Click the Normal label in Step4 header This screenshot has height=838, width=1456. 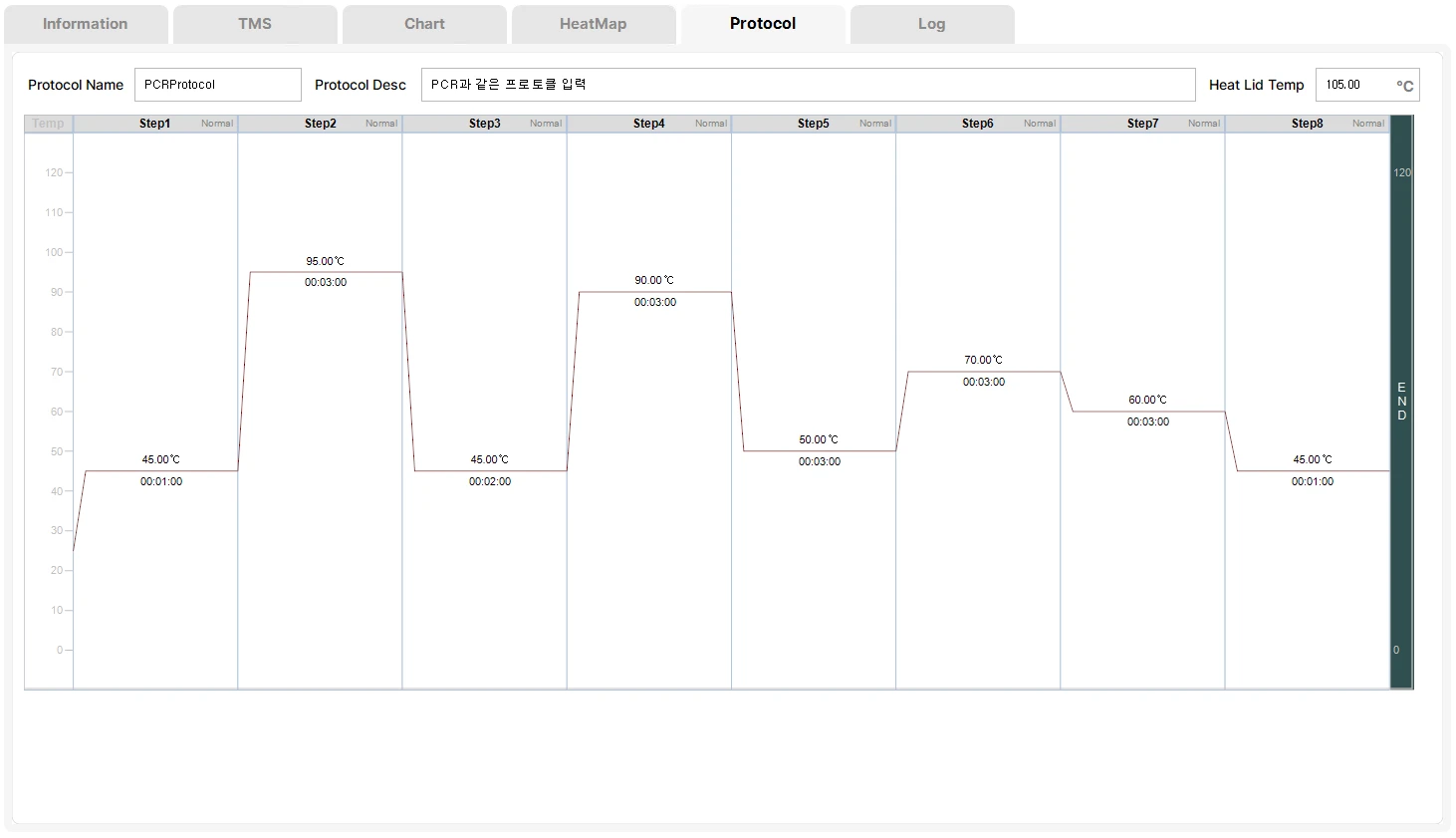click(x=711, y=124)
